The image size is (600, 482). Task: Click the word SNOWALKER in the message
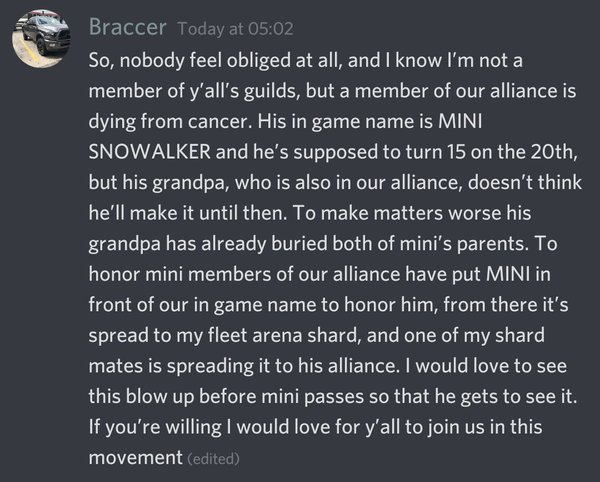pyautogui.click(x=149, y=162)
